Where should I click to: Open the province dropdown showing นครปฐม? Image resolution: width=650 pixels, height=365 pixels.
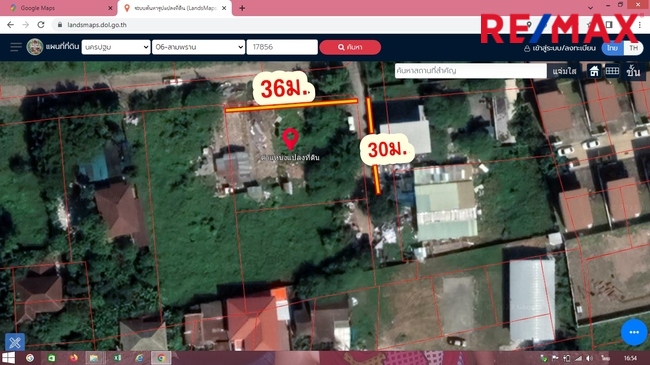pyautogui.click(x=116, y=47)
